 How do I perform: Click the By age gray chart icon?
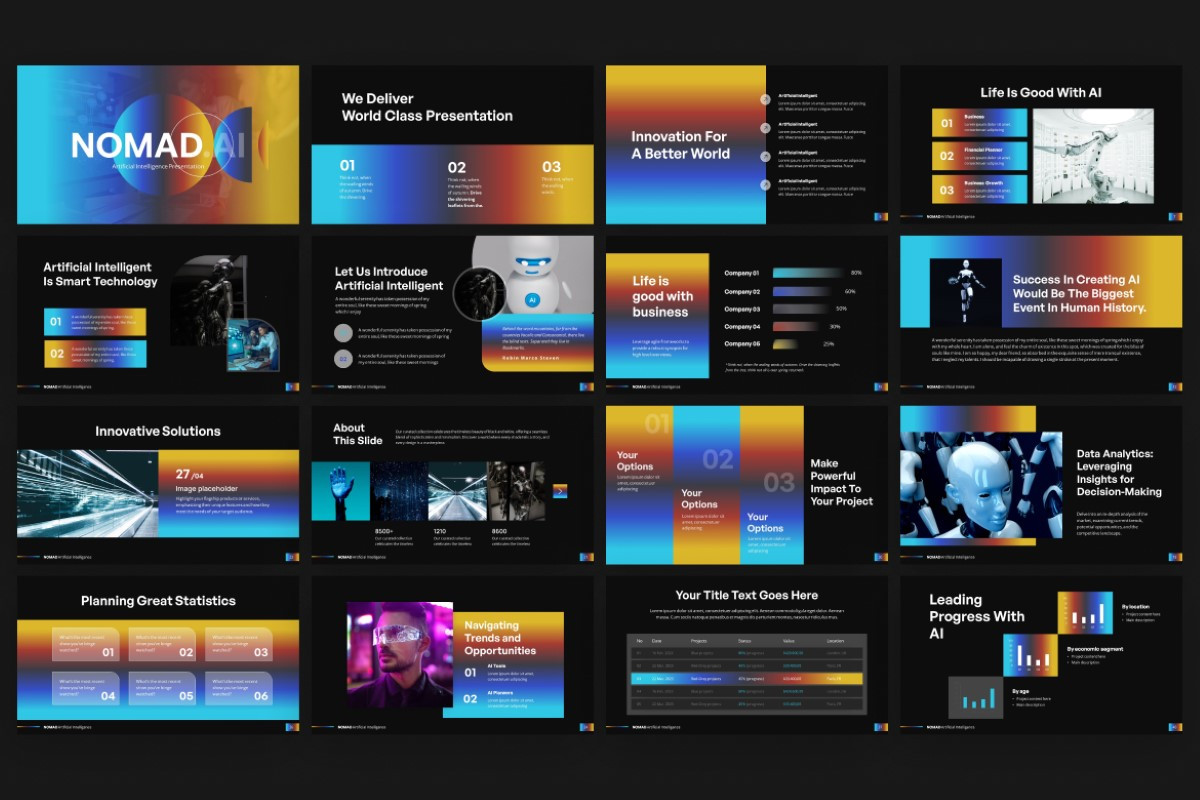pyautogui.click(x=975, y=697)
